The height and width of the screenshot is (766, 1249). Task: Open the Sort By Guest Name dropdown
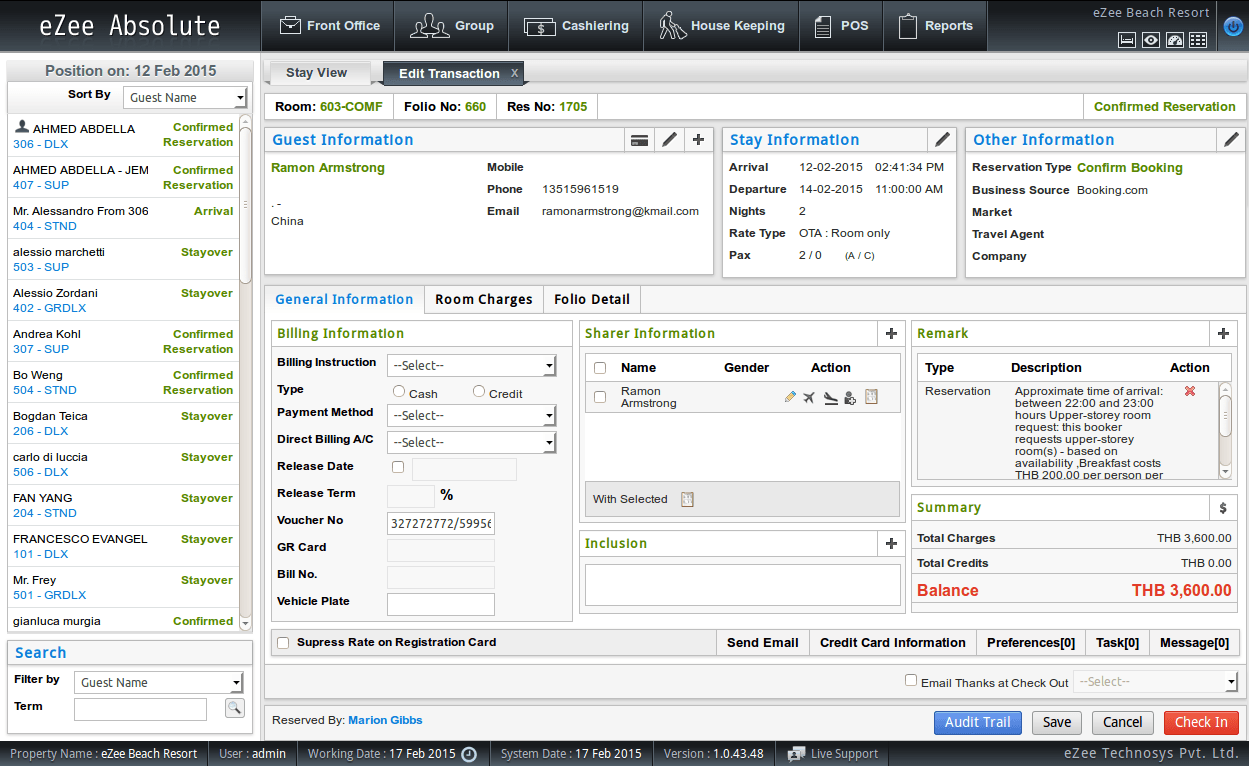click(x=185, y=98)
